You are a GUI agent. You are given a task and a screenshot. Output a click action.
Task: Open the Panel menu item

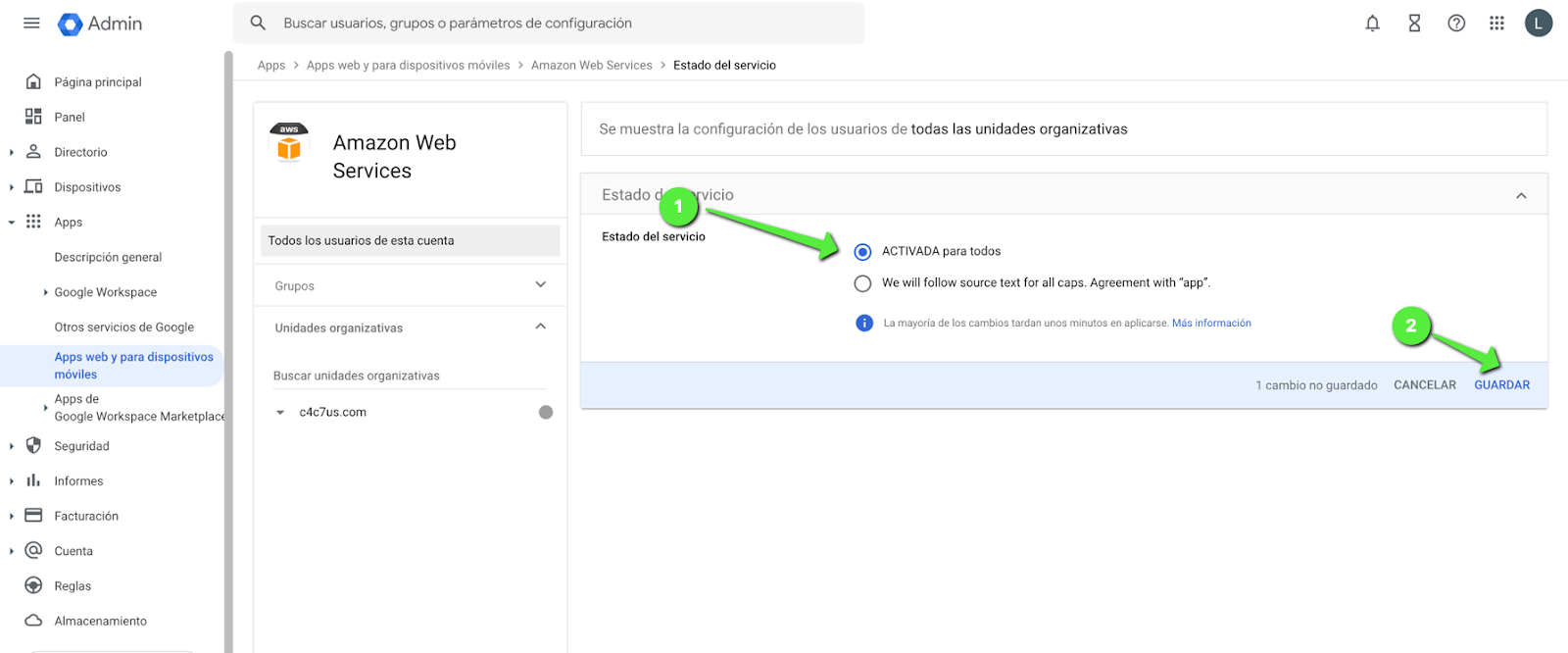click(x=70, y=117)
